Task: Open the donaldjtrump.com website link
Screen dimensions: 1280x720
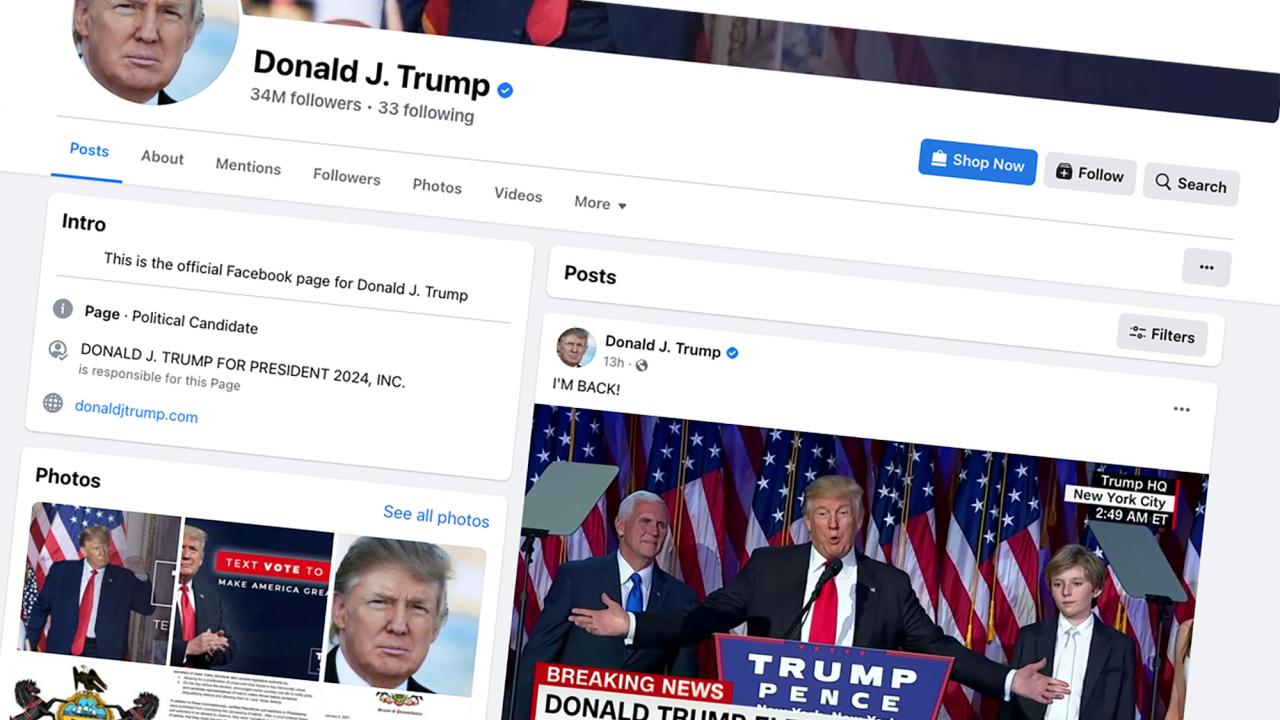Action: click(x=136, y=412)
